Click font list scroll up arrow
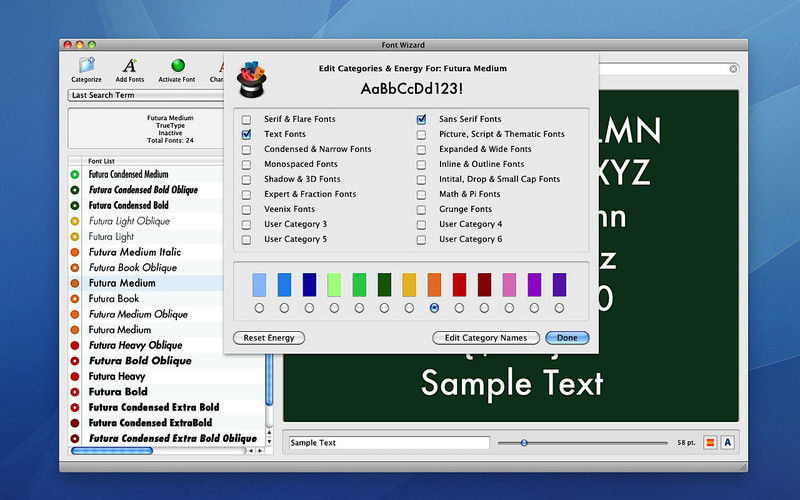This screenshot has height=500, width=800. coord(269,433)
